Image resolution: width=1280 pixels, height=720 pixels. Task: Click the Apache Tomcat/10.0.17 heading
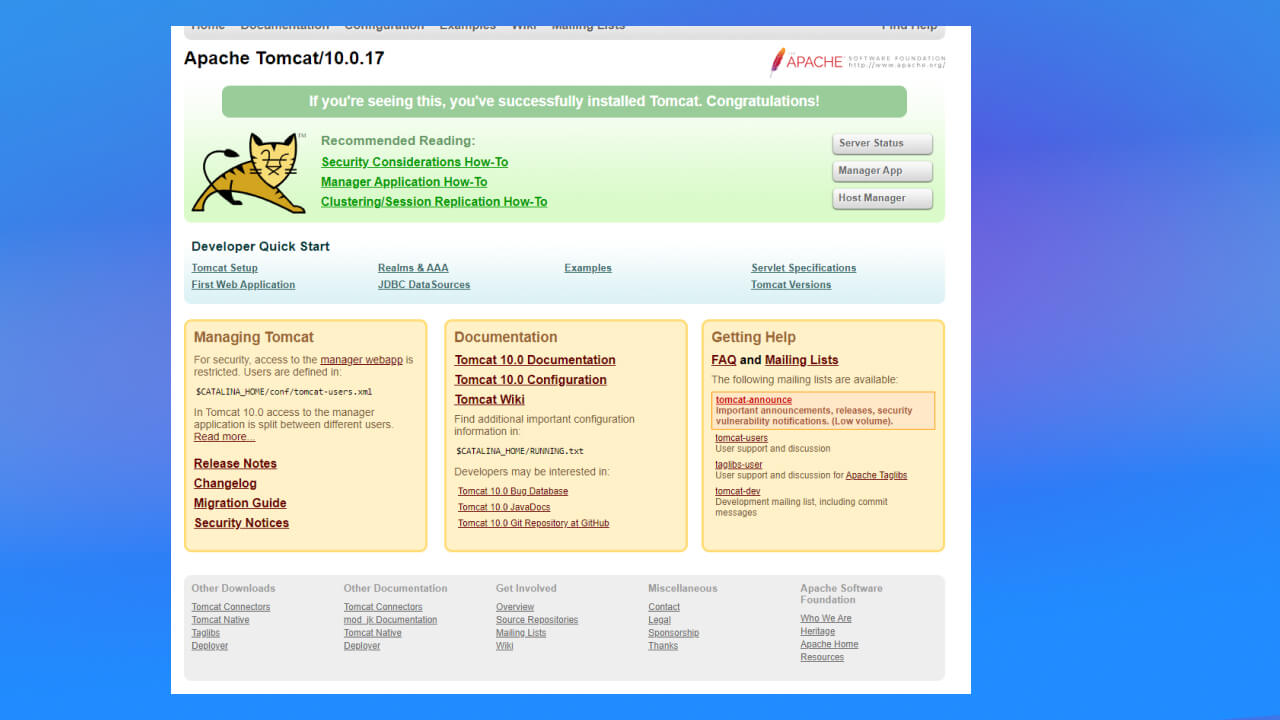(284, 58)
